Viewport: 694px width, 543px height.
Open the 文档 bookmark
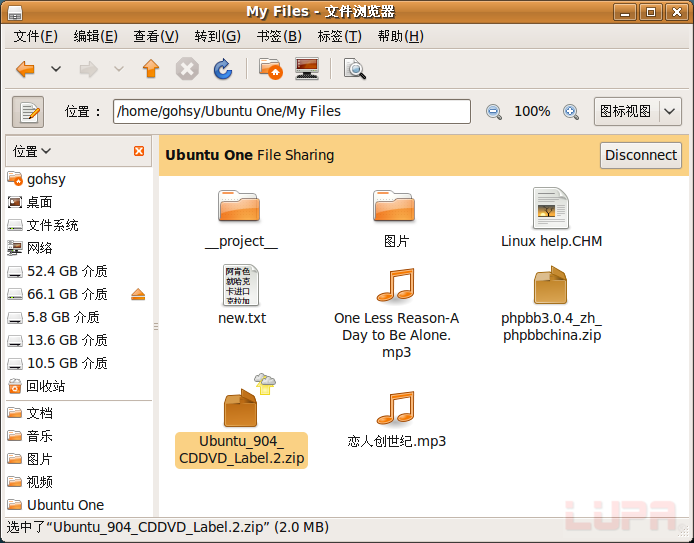pyautogui.click(x=79, y=413)
